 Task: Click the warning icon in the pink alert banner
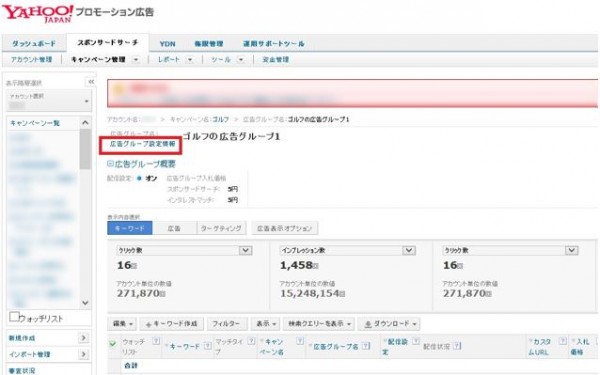[x=119, y=89]
